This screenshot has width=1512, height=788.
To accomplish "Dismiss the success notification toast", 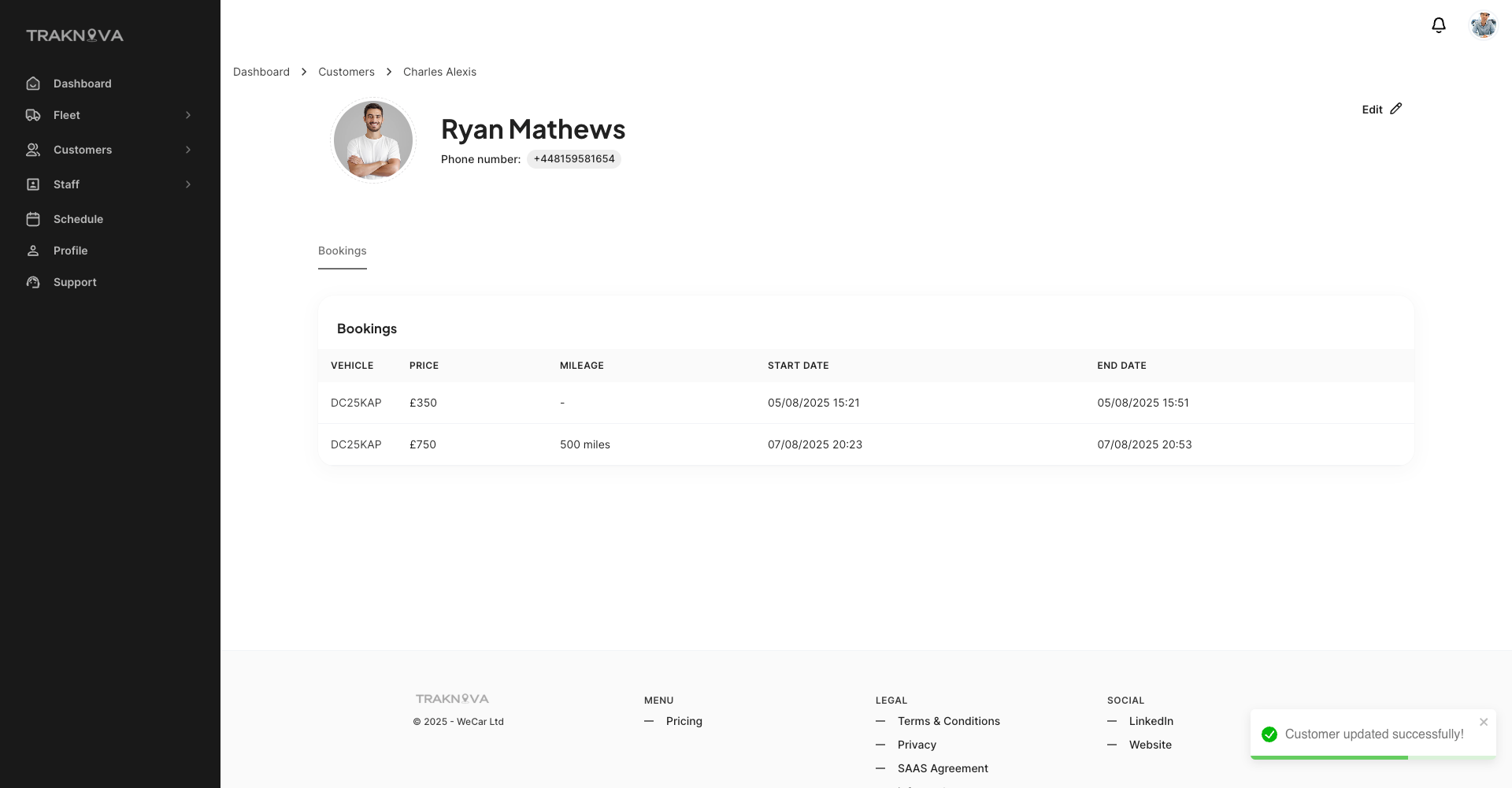I will click(1484, 722).
